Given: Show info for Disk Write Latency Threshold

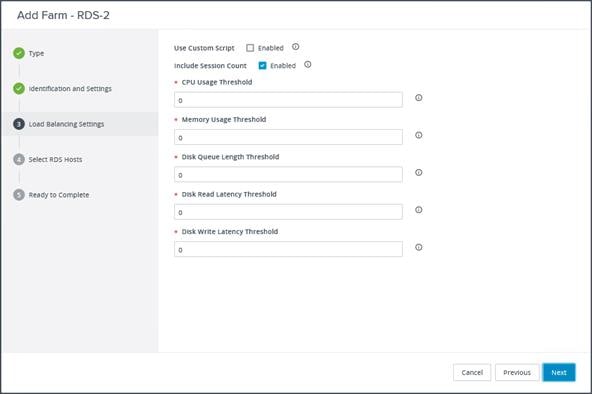Looking at the screenshot, I should pyautogui.click(x=419, y=247).
